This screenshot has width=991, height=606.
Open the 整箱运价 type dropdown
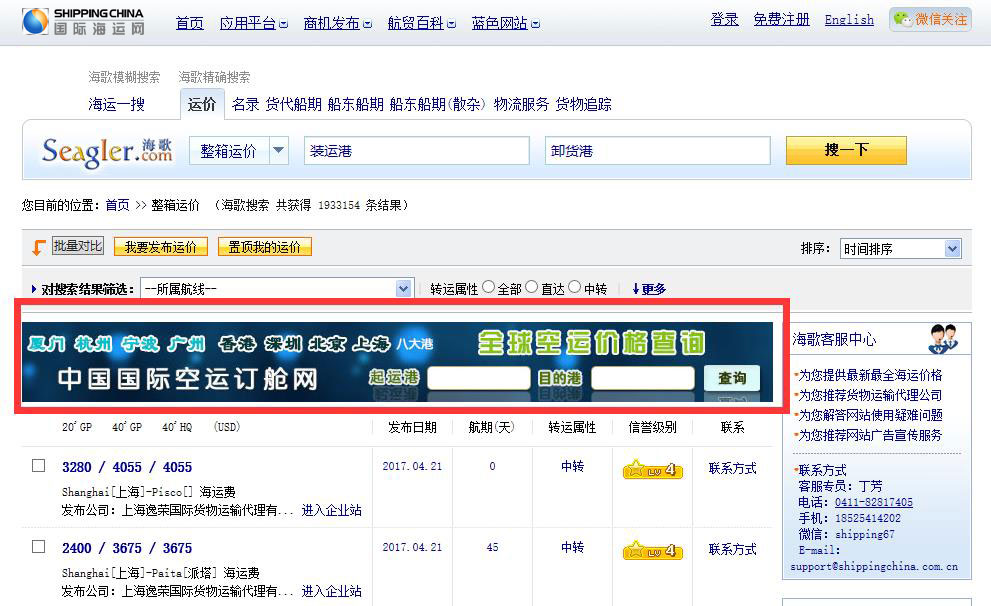(x=279, y=151)
